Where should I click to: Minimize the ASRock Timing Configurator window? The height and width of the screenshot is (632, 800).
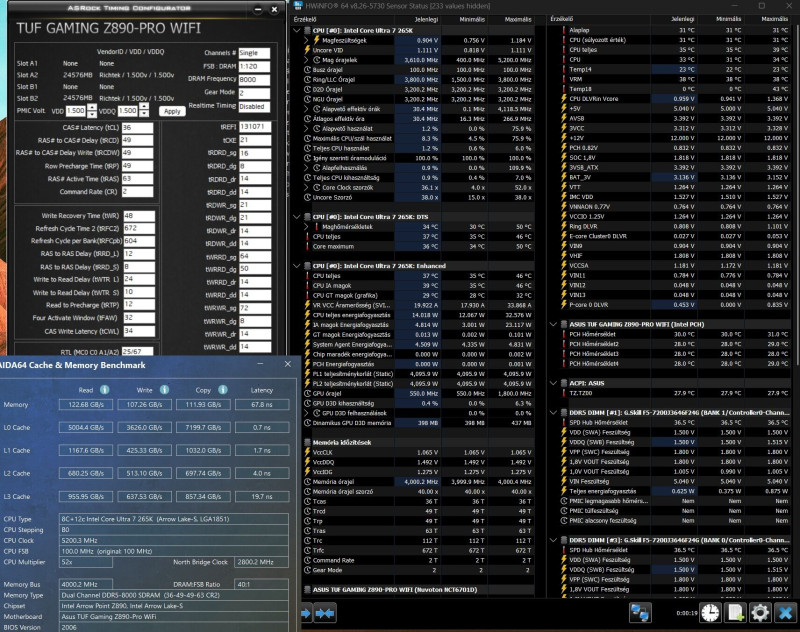pyautogui.click(x=258, y=9)
